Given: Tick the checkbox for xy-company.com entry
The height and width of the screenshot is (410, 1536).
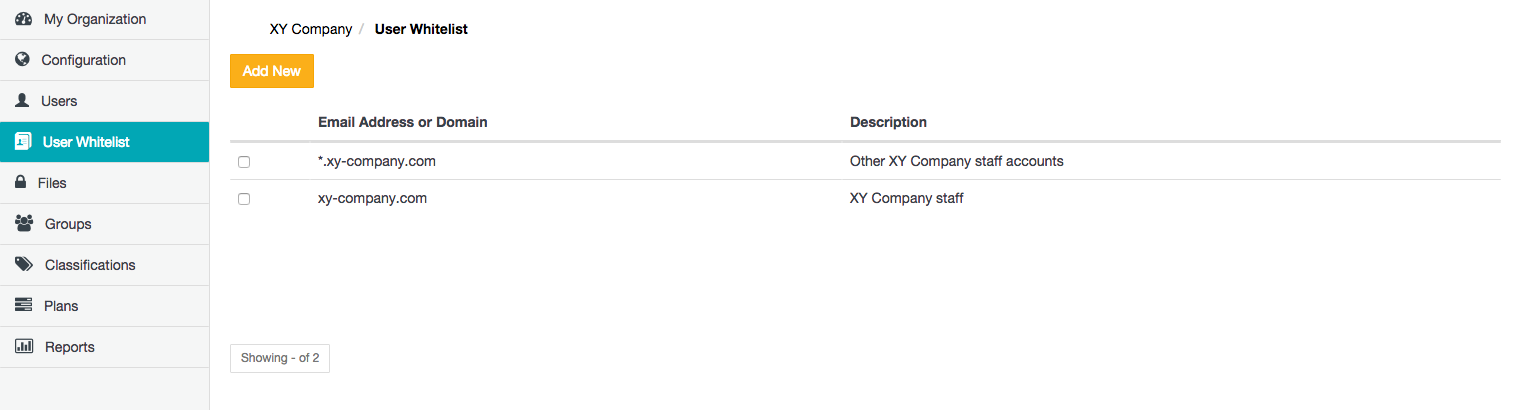Looking at the screenshot, I should click(x=244, y=199).
